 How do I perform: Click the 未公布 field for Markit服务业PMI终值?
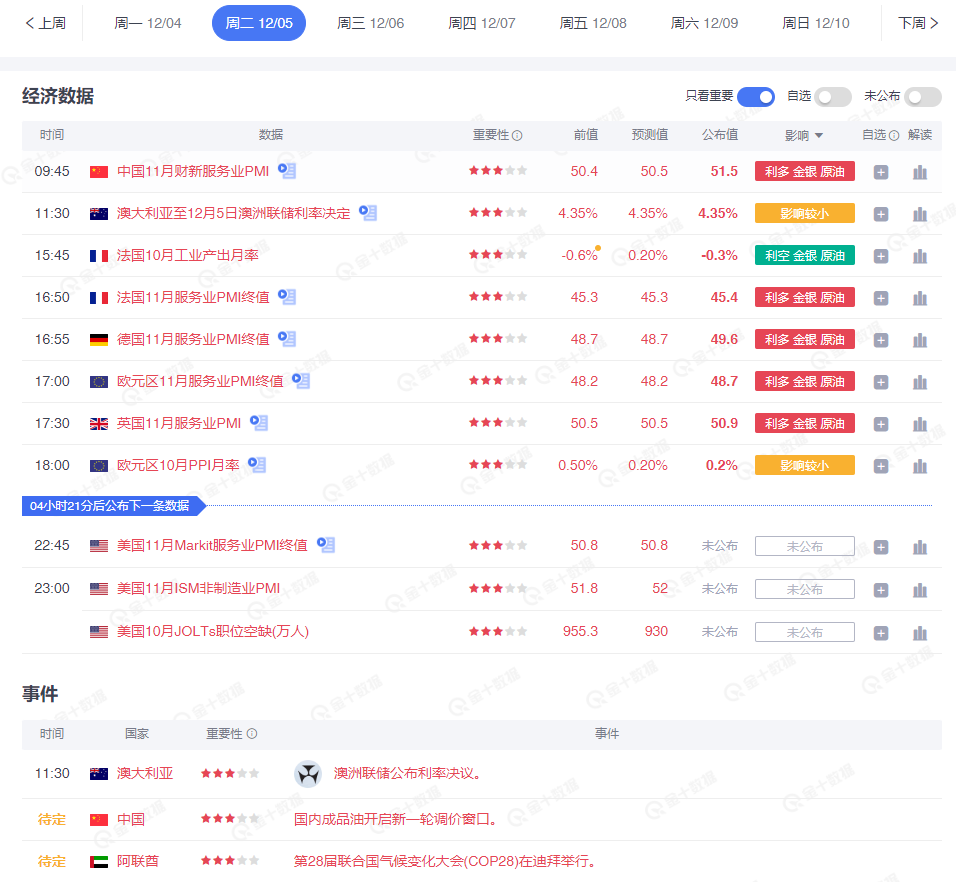click(x=804, y=547)
